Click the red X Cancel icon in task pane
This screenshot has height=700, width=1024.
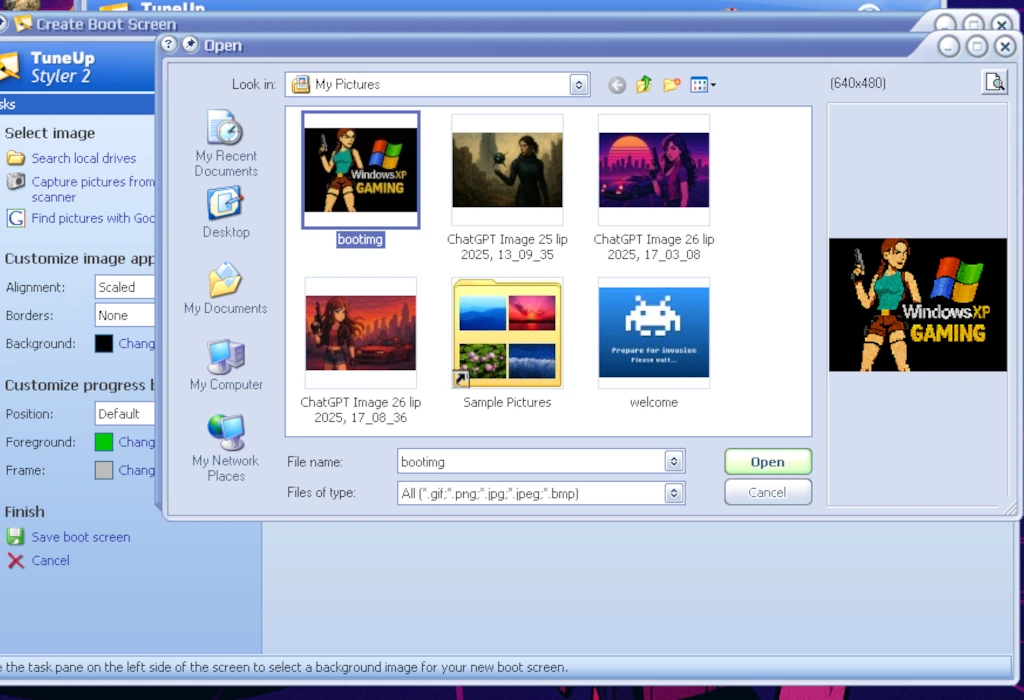click(x=16, y=560)
